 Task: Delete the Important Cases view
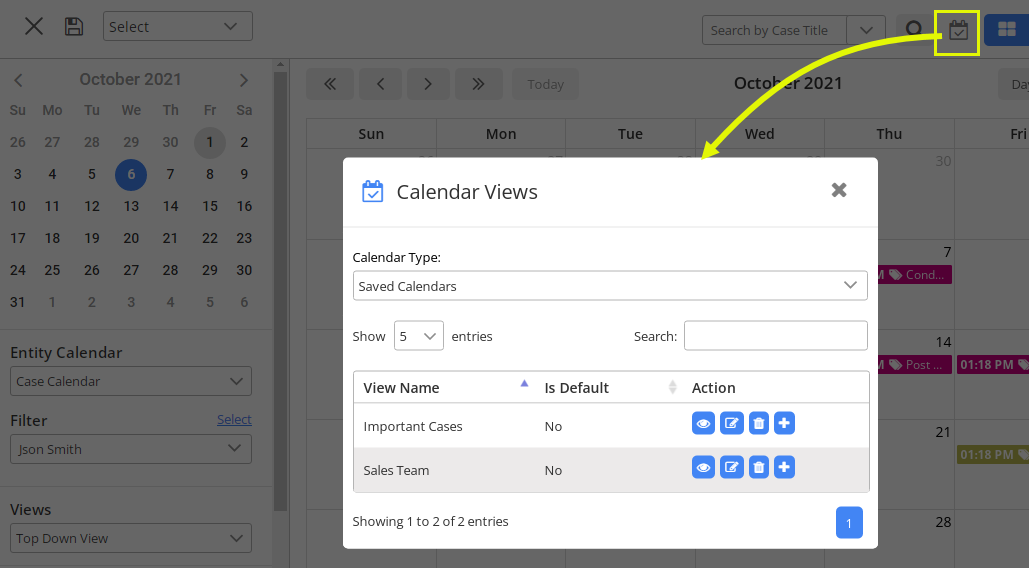(x=759, y=424)
